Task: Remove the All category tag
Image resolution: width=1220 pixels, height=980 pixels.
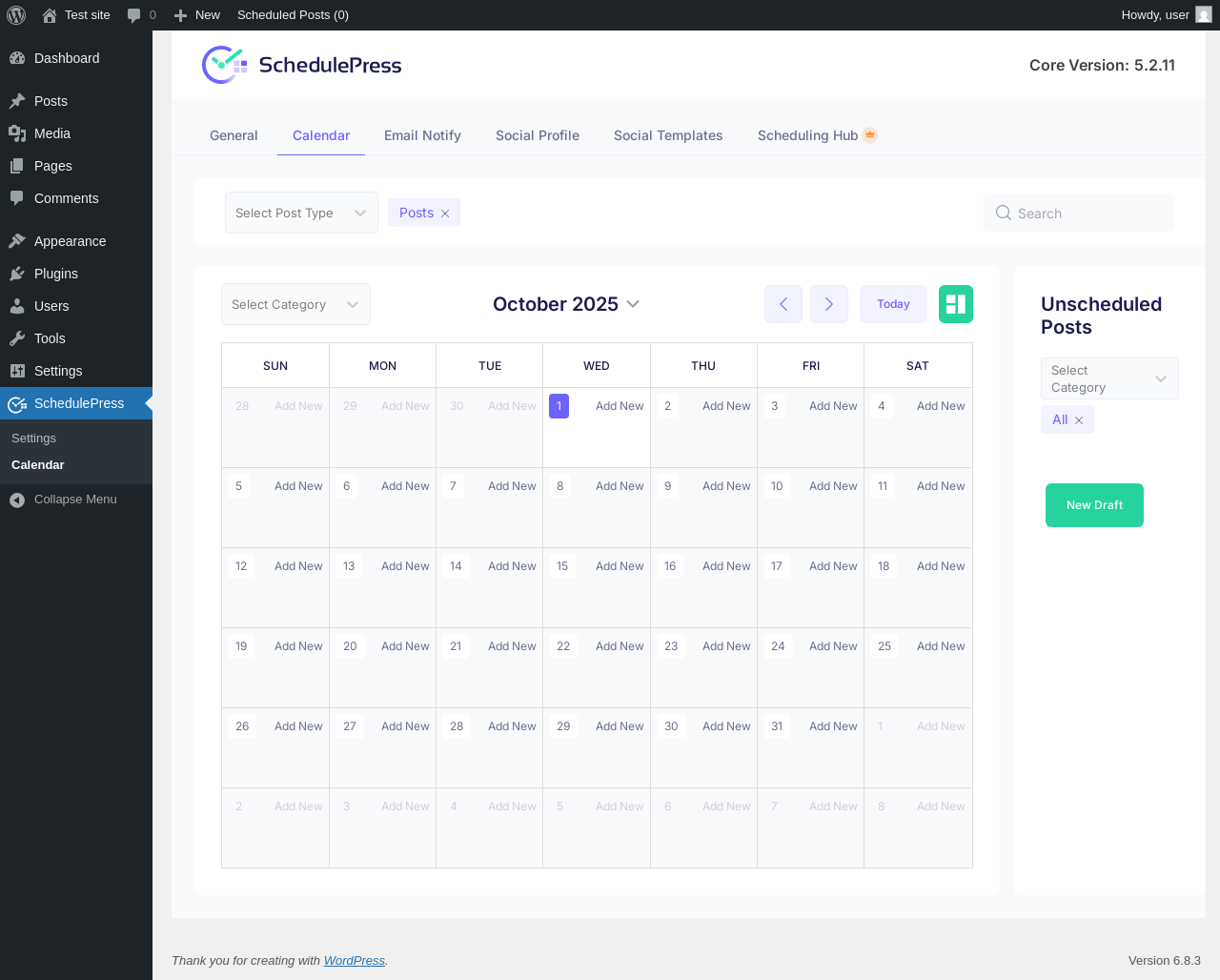Action: tap(1079, 420)
